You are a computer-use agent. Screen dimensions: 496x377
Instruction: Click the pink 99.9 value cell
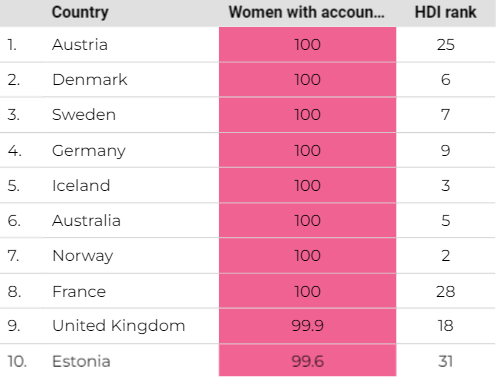[x=307, y=326]
